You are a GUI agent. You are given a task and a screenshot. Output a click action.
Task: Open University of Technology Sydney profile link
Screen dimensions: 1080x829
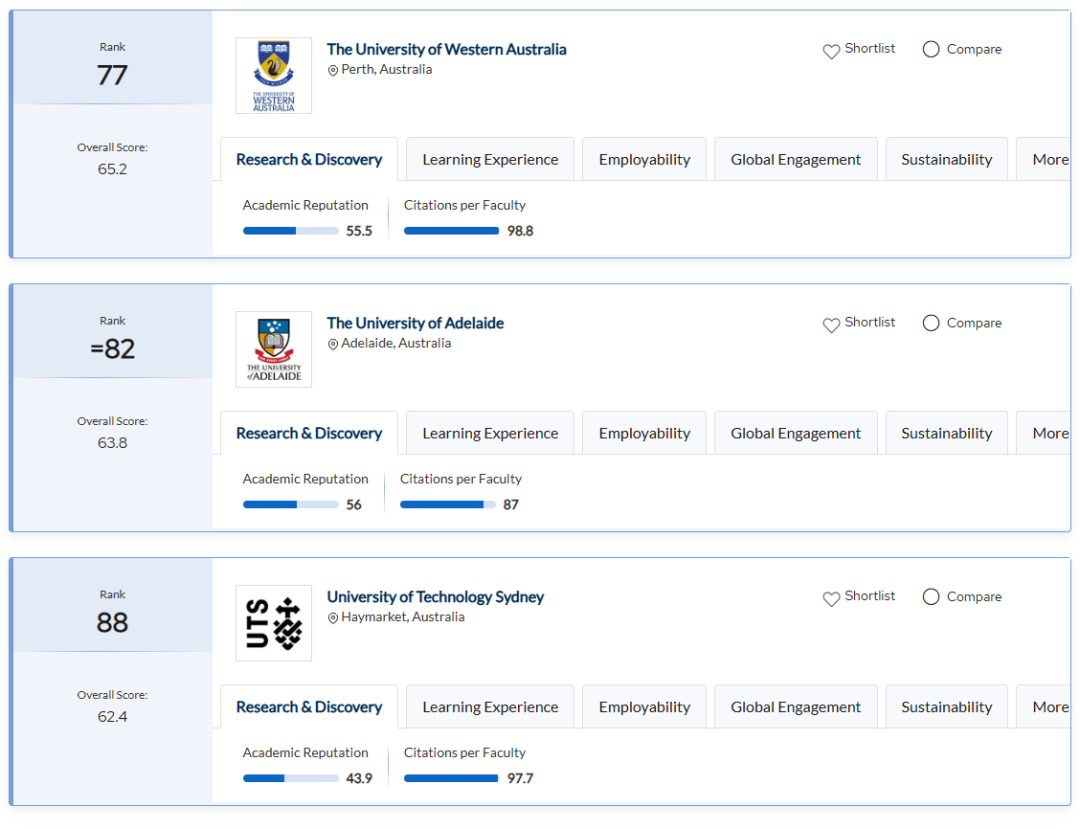(x=435, y=597)
